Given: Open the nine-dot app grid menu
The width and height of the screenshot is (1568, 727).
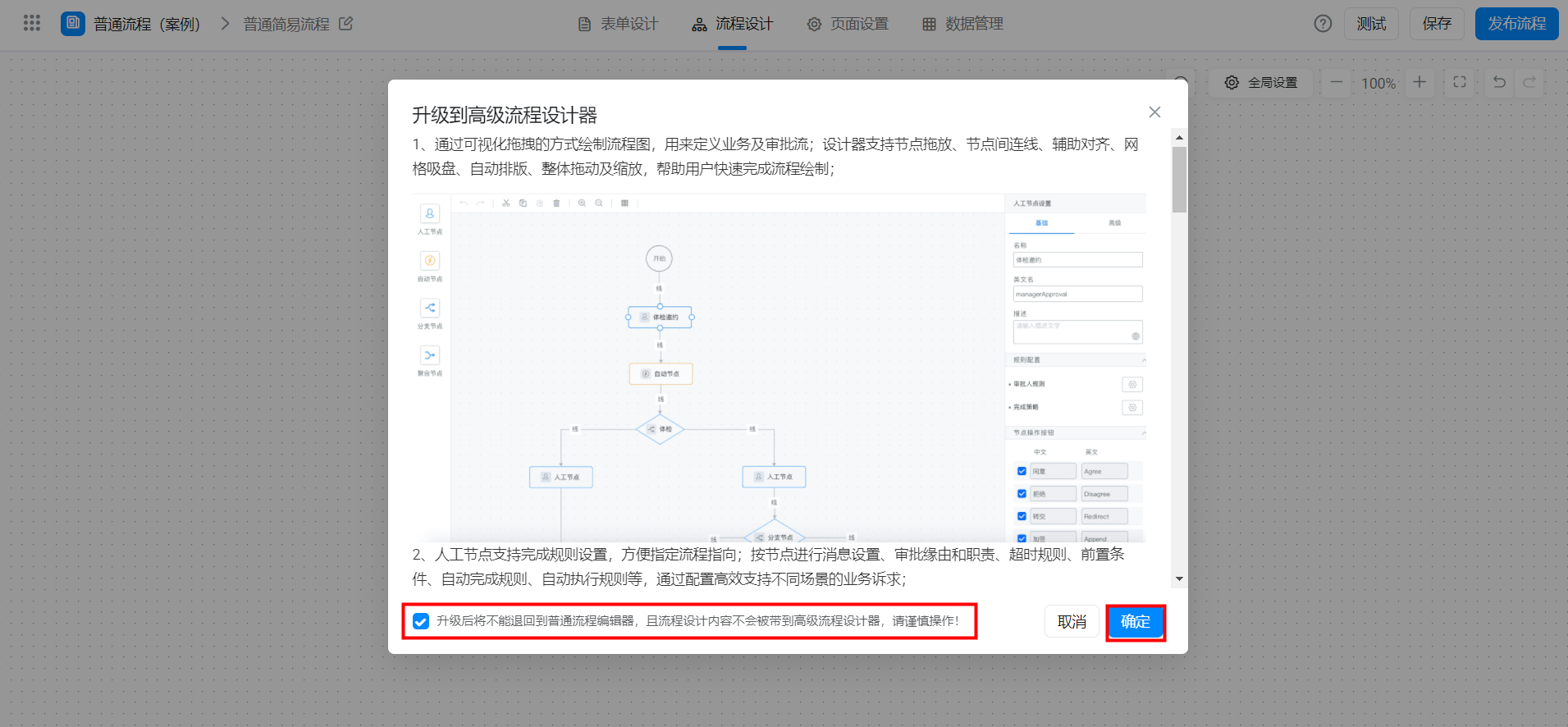Looking at the screenshot, I should click(x=32, y=23).
